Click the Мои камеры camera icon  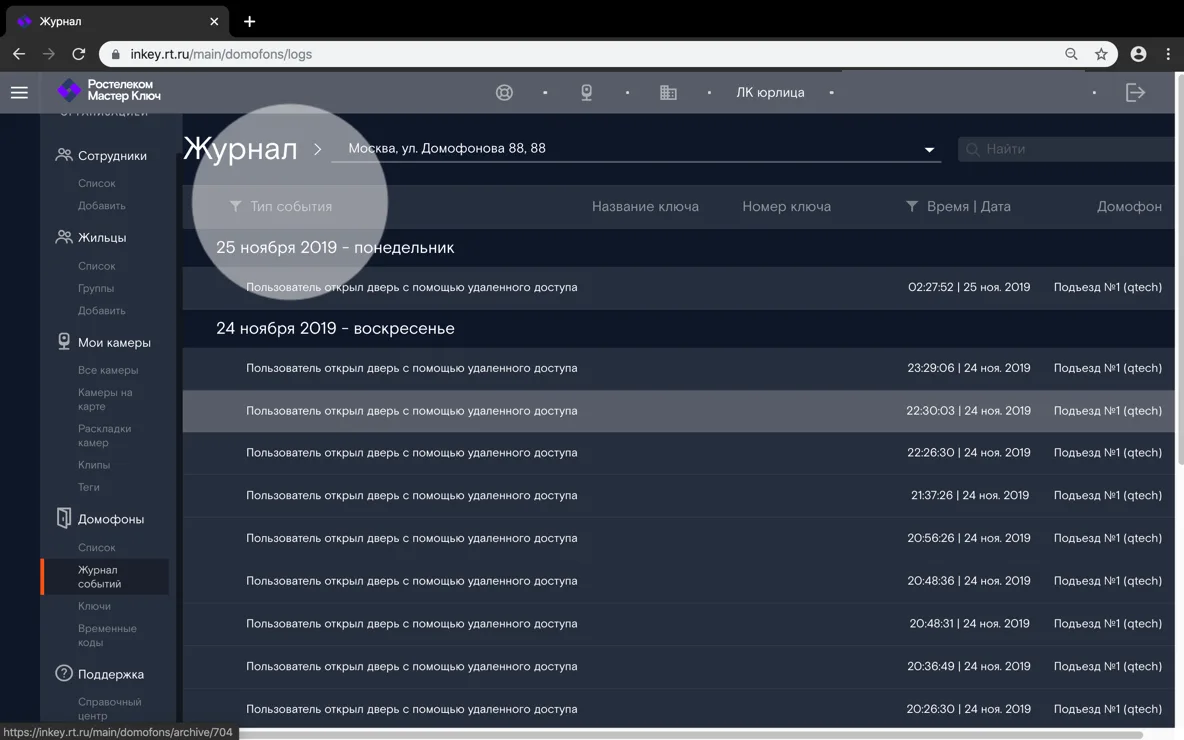[64, 341]
